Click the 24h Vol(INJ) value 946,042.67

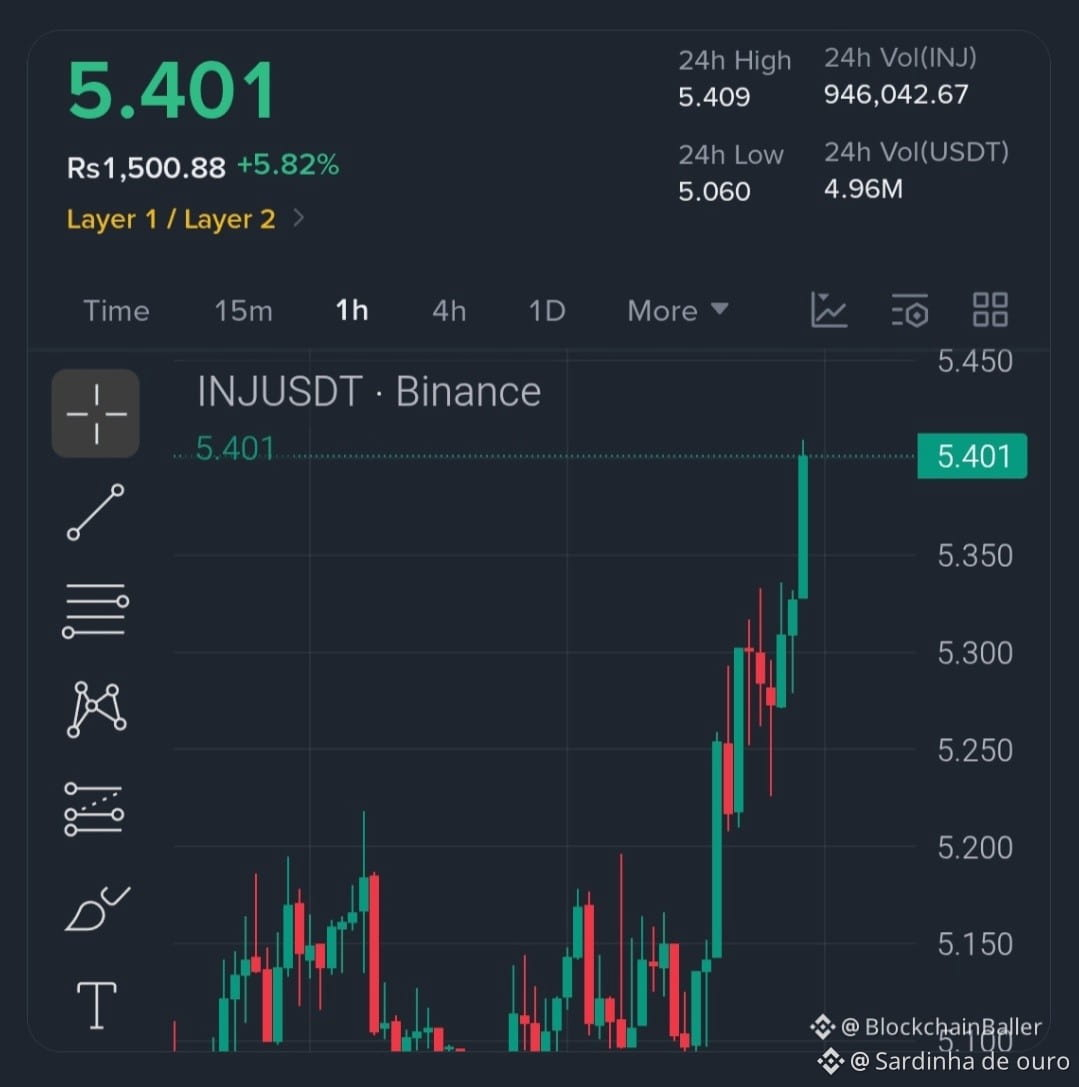tap(896, 94)
